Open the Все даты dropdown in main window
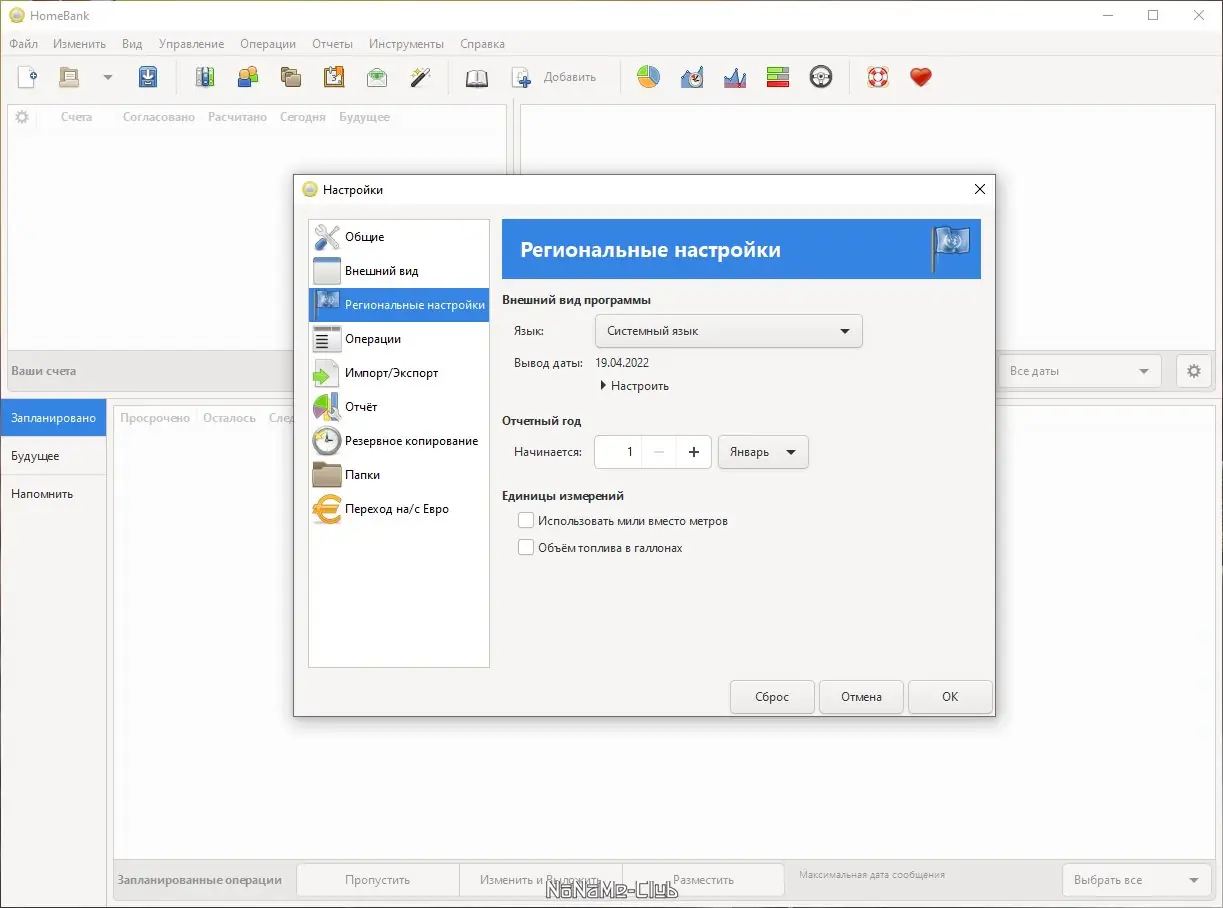This screenshot has width=1223, height=908. tap(1079, 371)
